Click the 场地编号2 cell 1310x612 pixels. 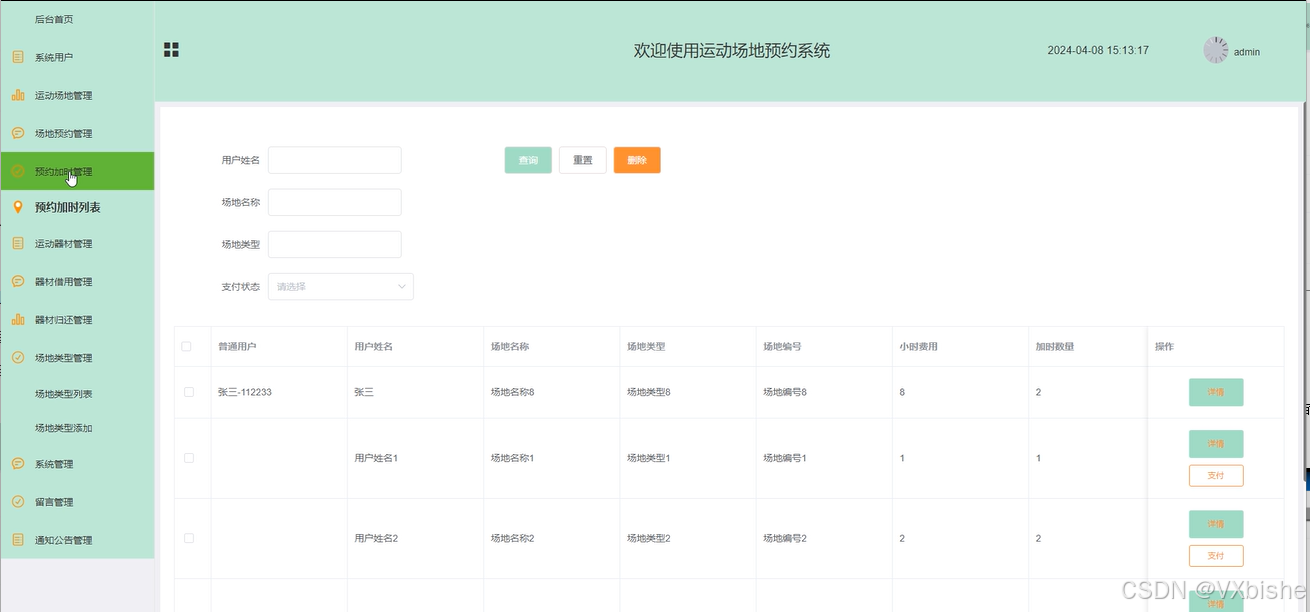[785, 538]
